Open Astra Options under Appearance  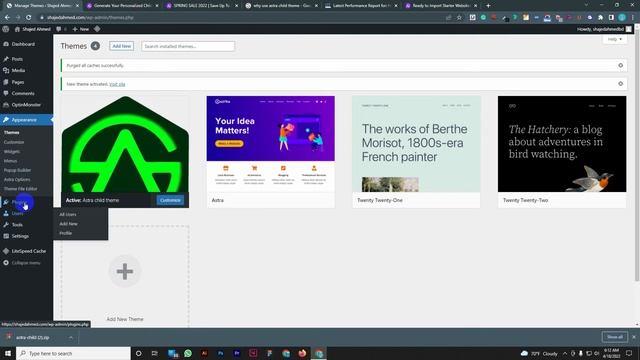pyautogui.click(x=17, y=180)
